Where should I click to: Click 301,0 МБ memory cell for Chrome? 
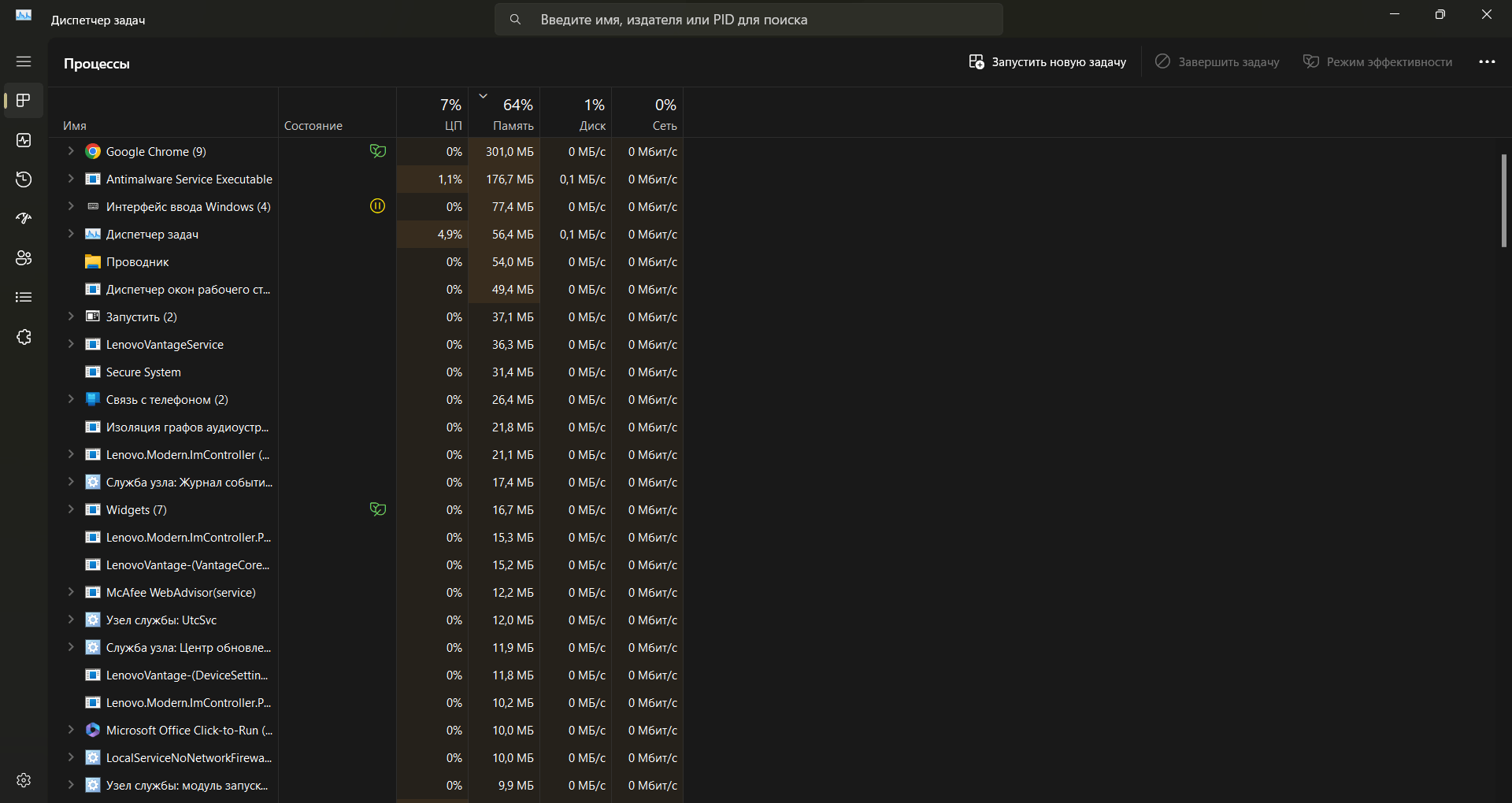pos(504,151)
